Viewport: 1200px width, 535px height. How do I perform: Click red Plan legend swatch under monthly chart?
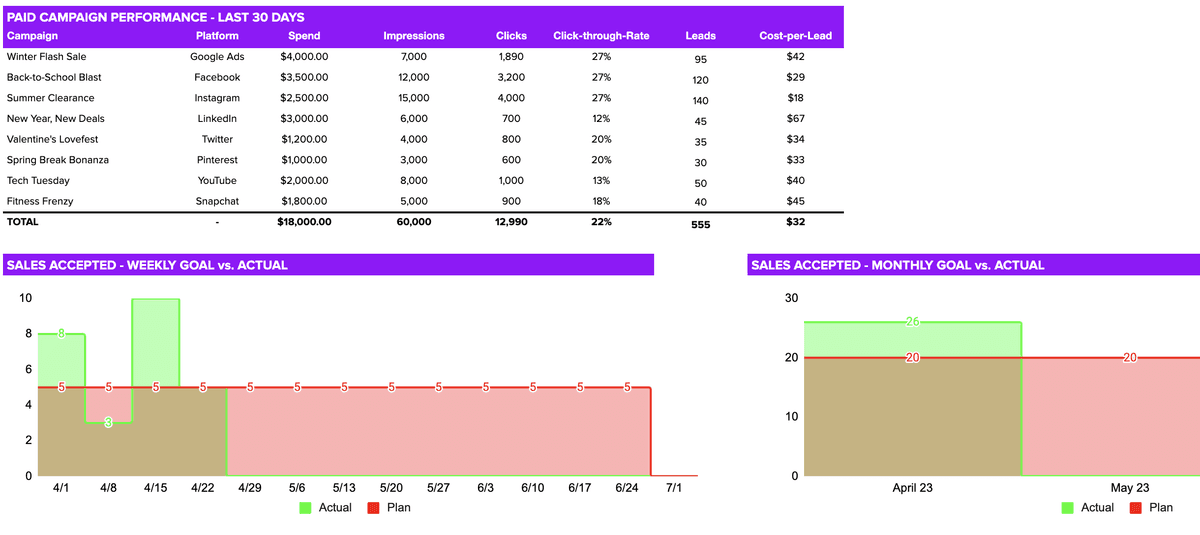pyautogui.click(x=1136, y=508)
